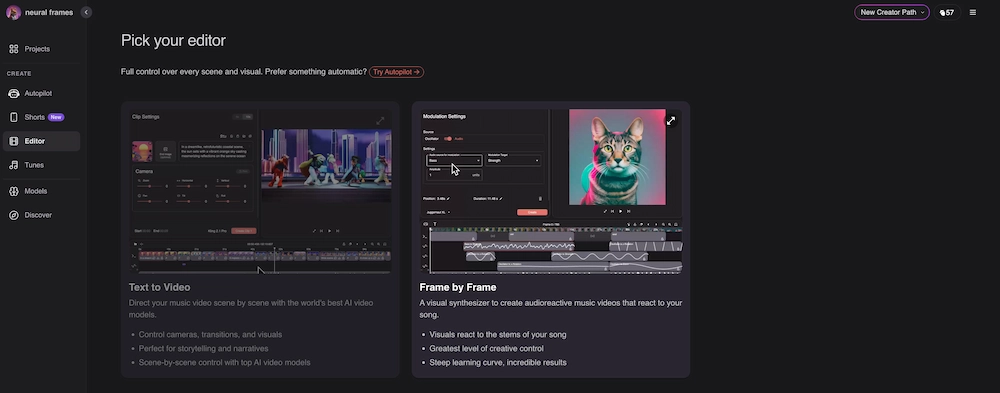Open the Models page in sidebar
The image size is (1000, 393).
41,191
